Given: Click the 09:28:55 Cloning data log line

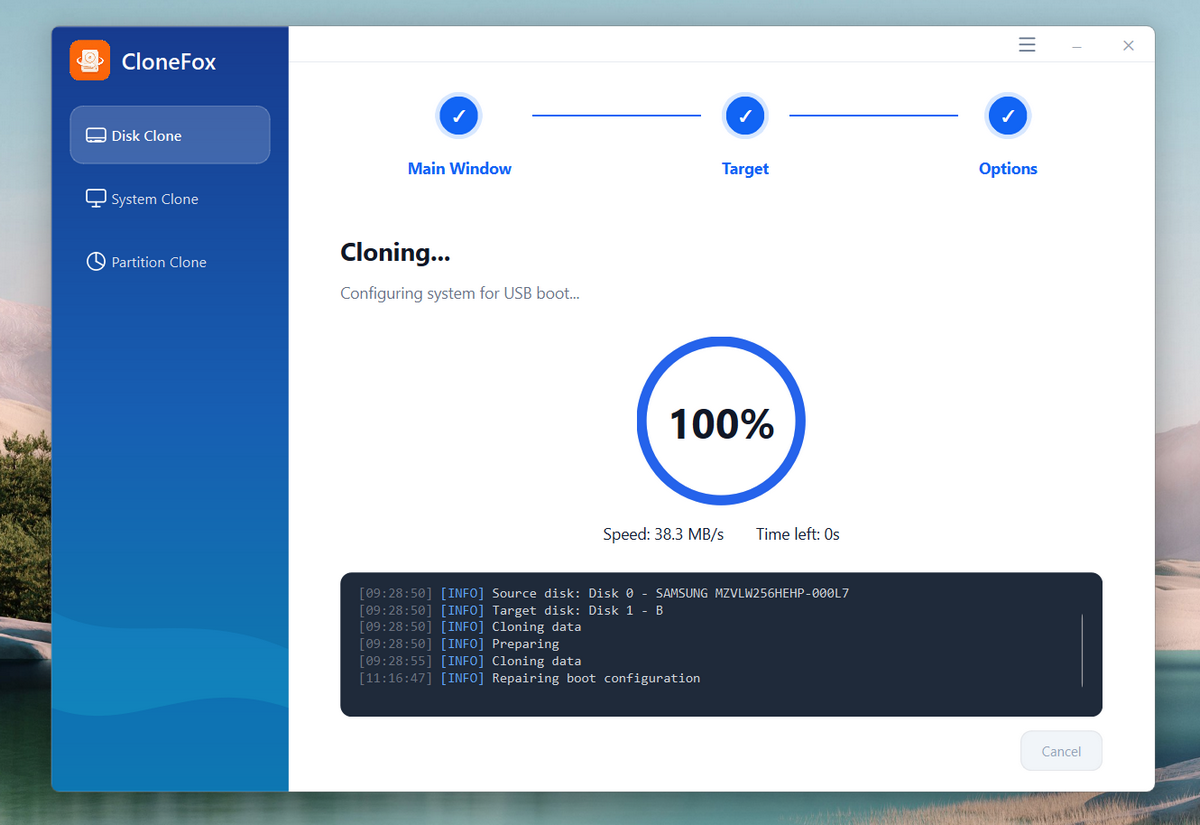Looking at the screenshot, I should (469, 661).
